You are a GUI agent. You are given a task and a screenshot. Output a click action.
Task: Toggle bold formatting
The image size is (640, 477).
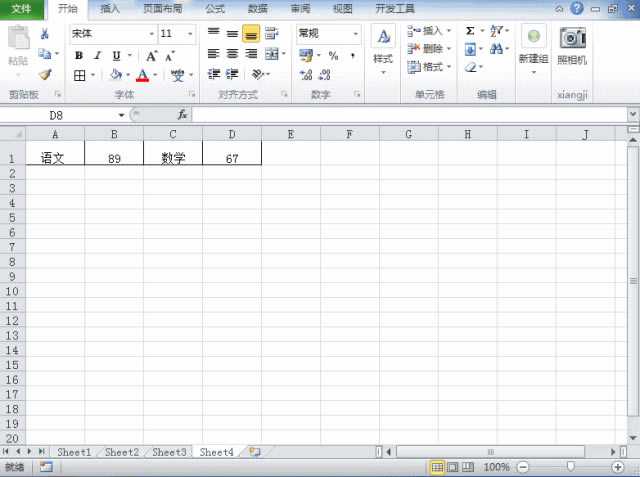[x=79, y=55]
